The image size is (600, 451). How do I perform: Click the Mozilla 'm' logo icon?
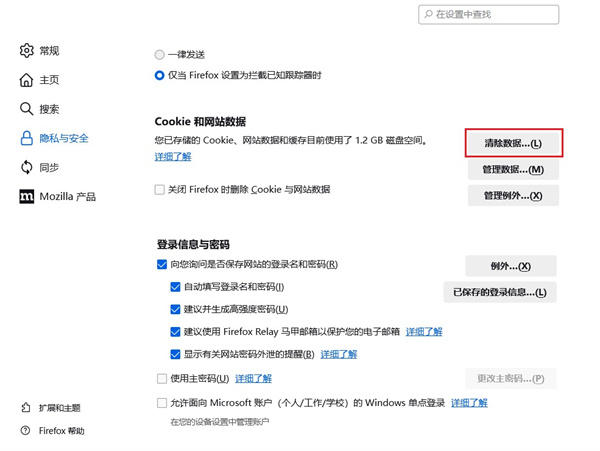tap(26, 197)
